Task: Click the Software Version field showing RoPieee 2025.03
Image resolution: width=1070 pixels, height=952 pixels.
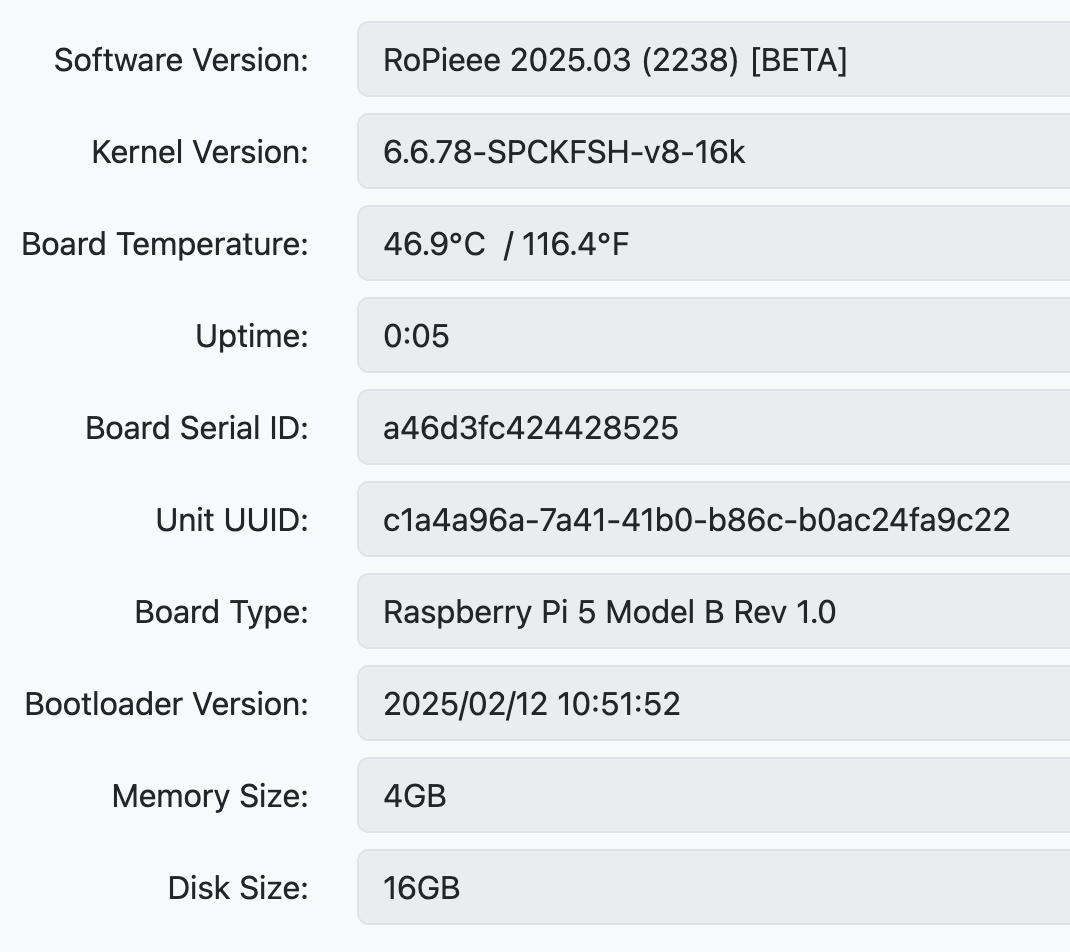Action: tap(714, 59)
